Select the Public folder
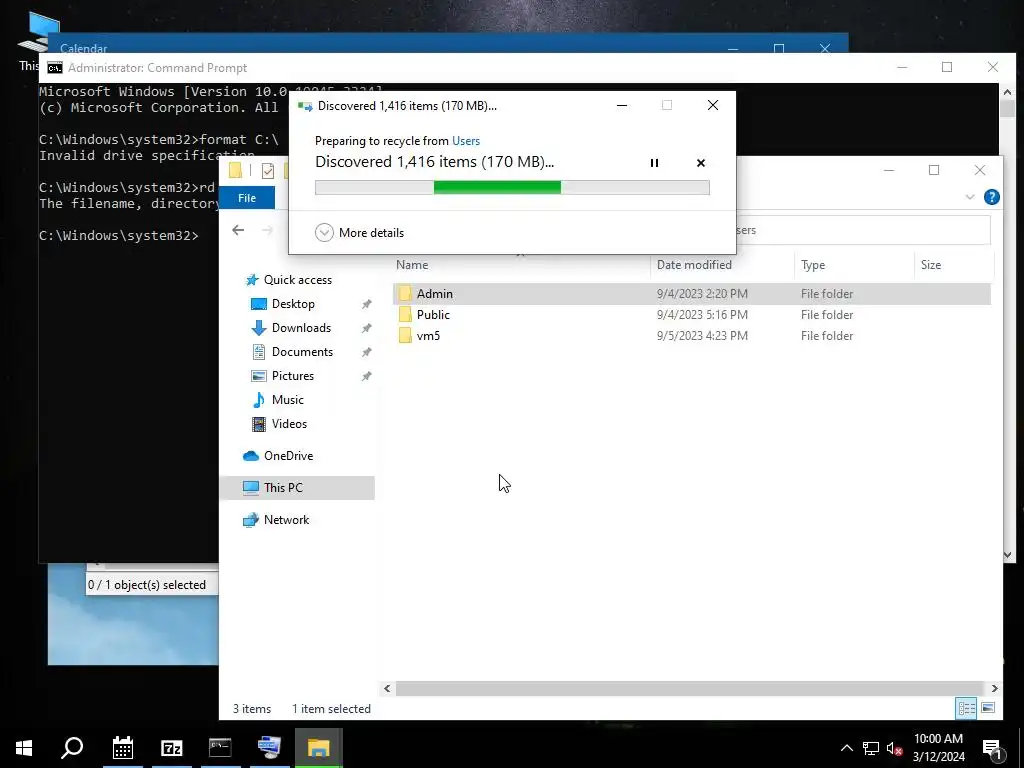This screenshot has width=1024, height=768. 692,315
